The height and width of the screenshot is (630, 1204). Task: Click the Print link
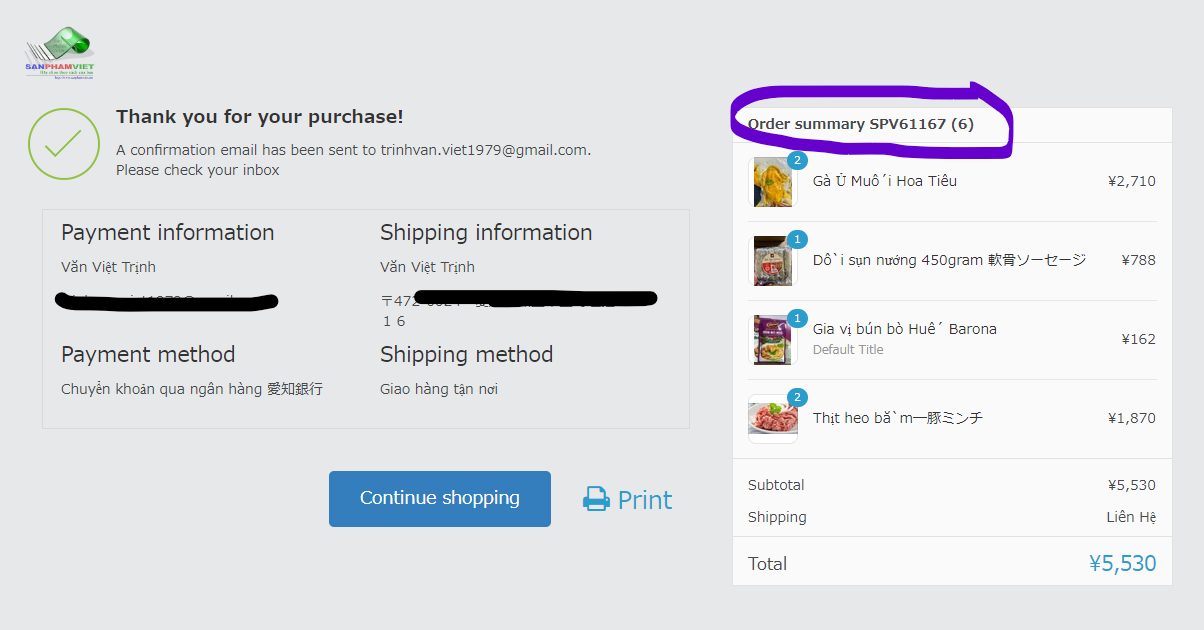tap(645, 500)
